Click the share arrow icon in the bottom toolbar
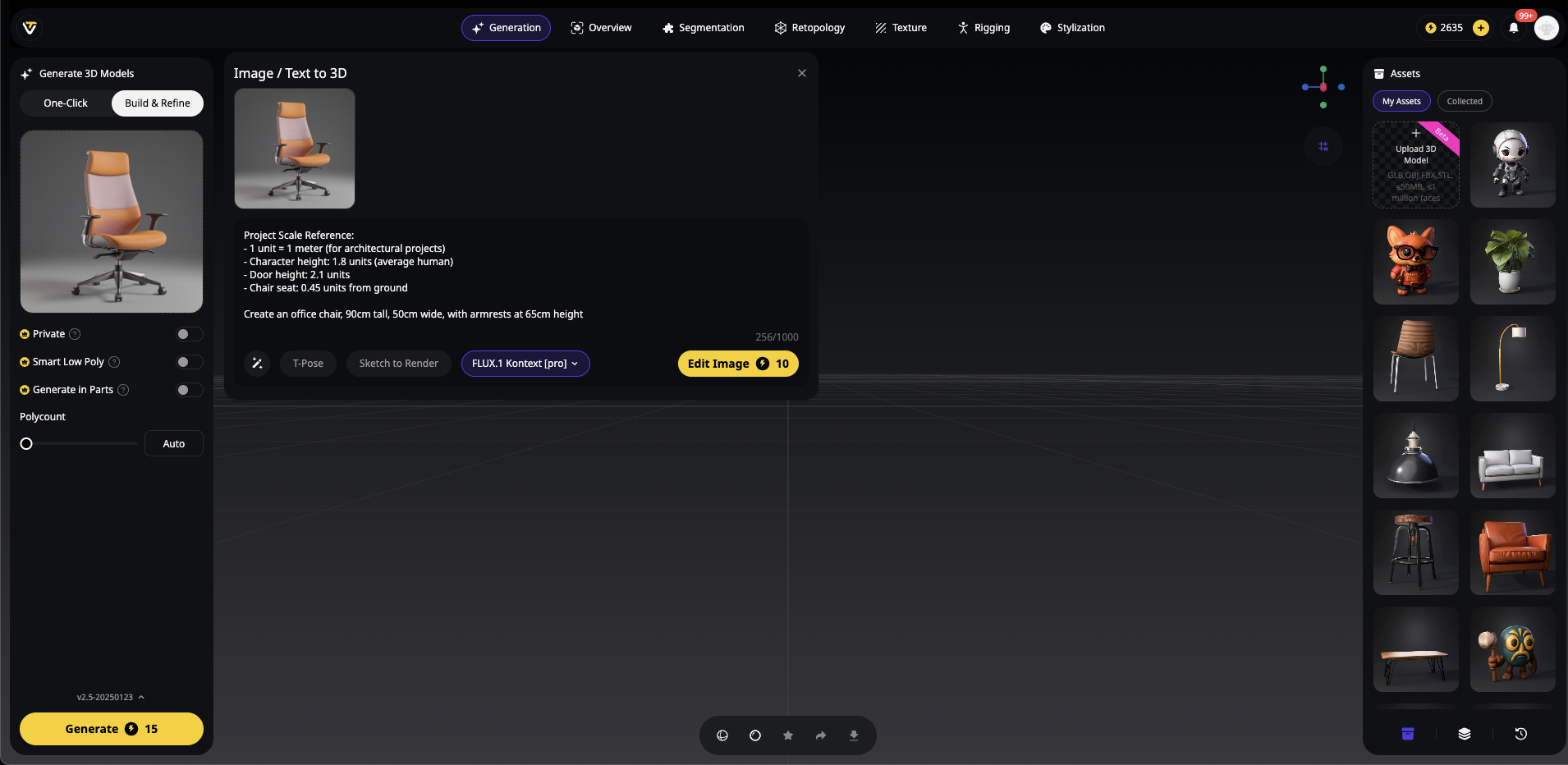 821,735
